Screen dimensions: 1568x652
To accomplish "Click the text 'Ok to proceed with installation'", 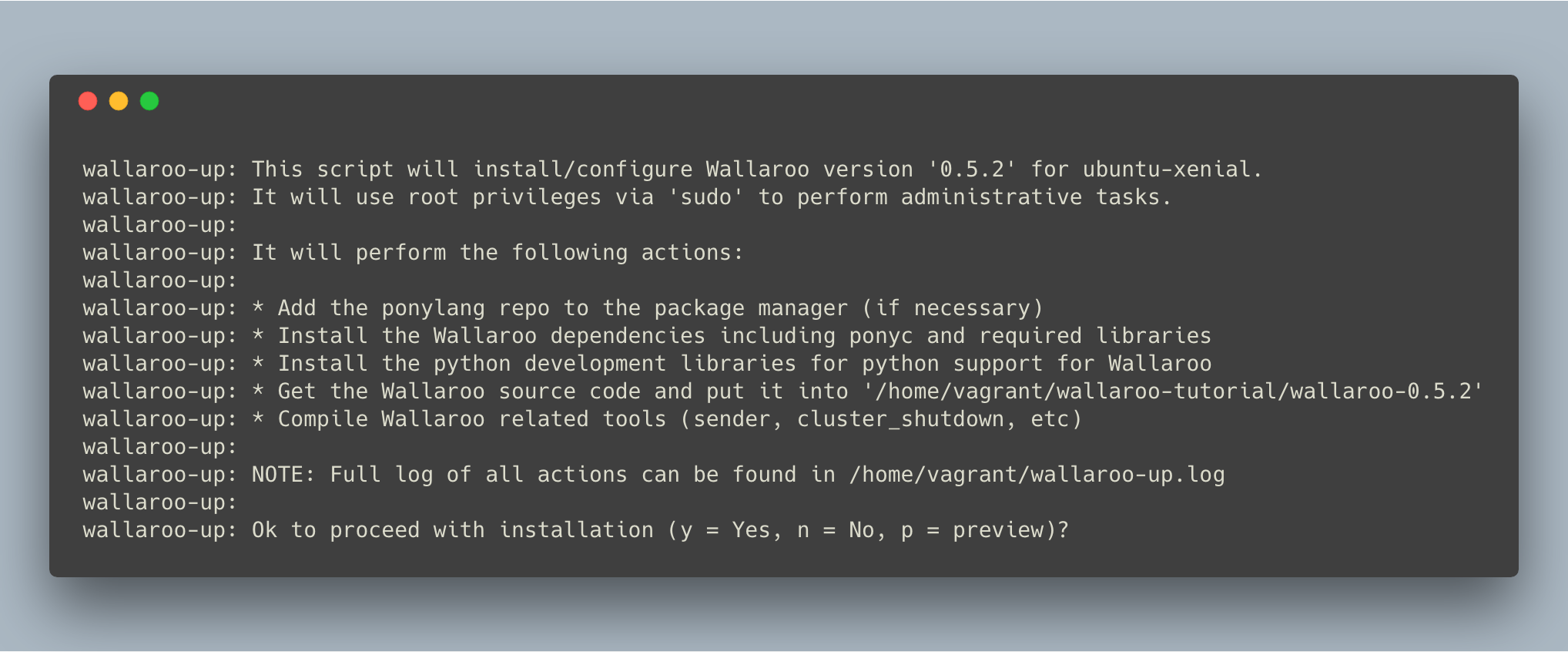I will coord(452,530).
